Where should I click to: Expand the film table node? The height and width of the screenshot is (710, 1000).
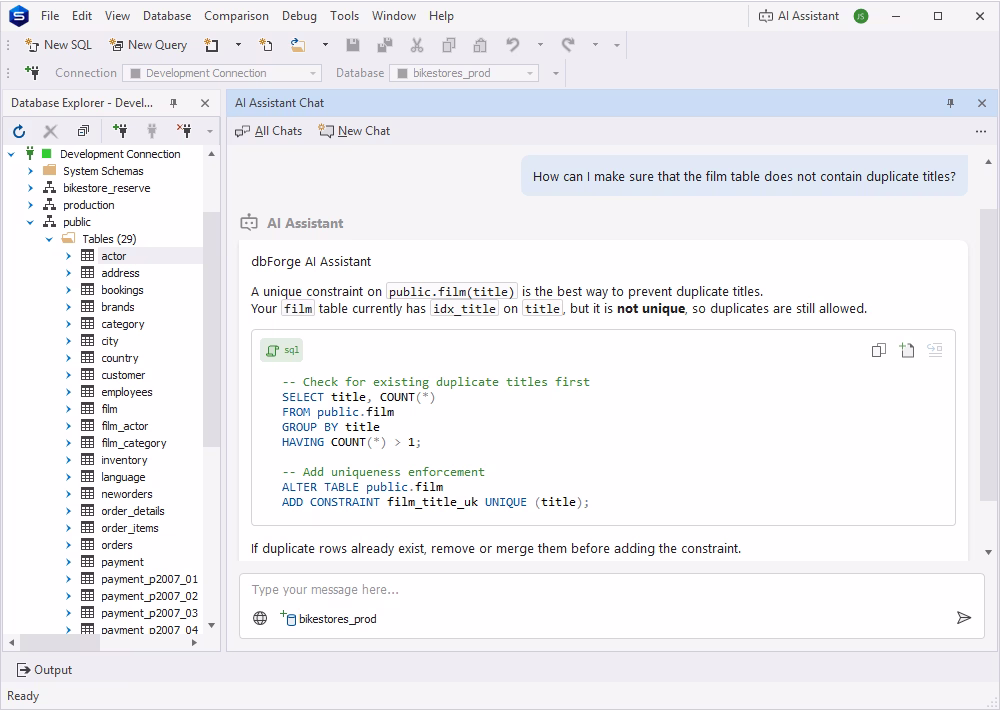click(x=68, y=409)
